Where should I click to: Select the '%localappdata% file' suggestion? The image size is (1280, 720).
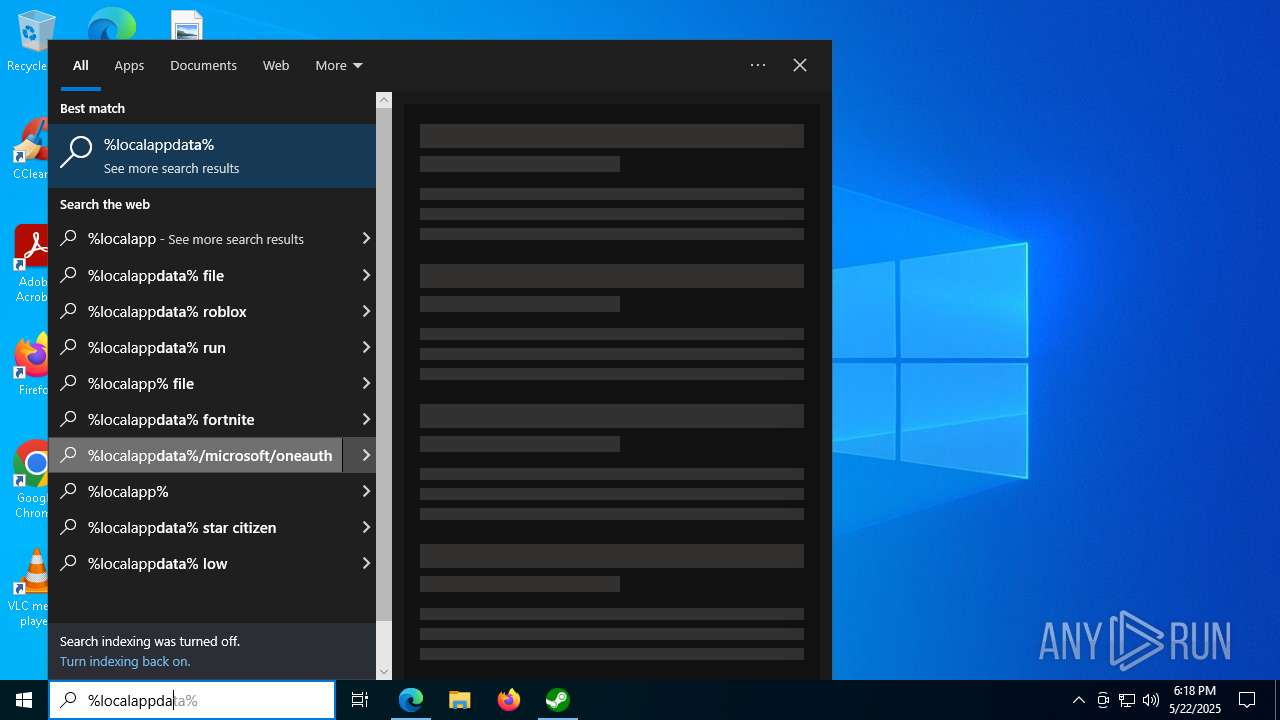[x=196, y=275]
